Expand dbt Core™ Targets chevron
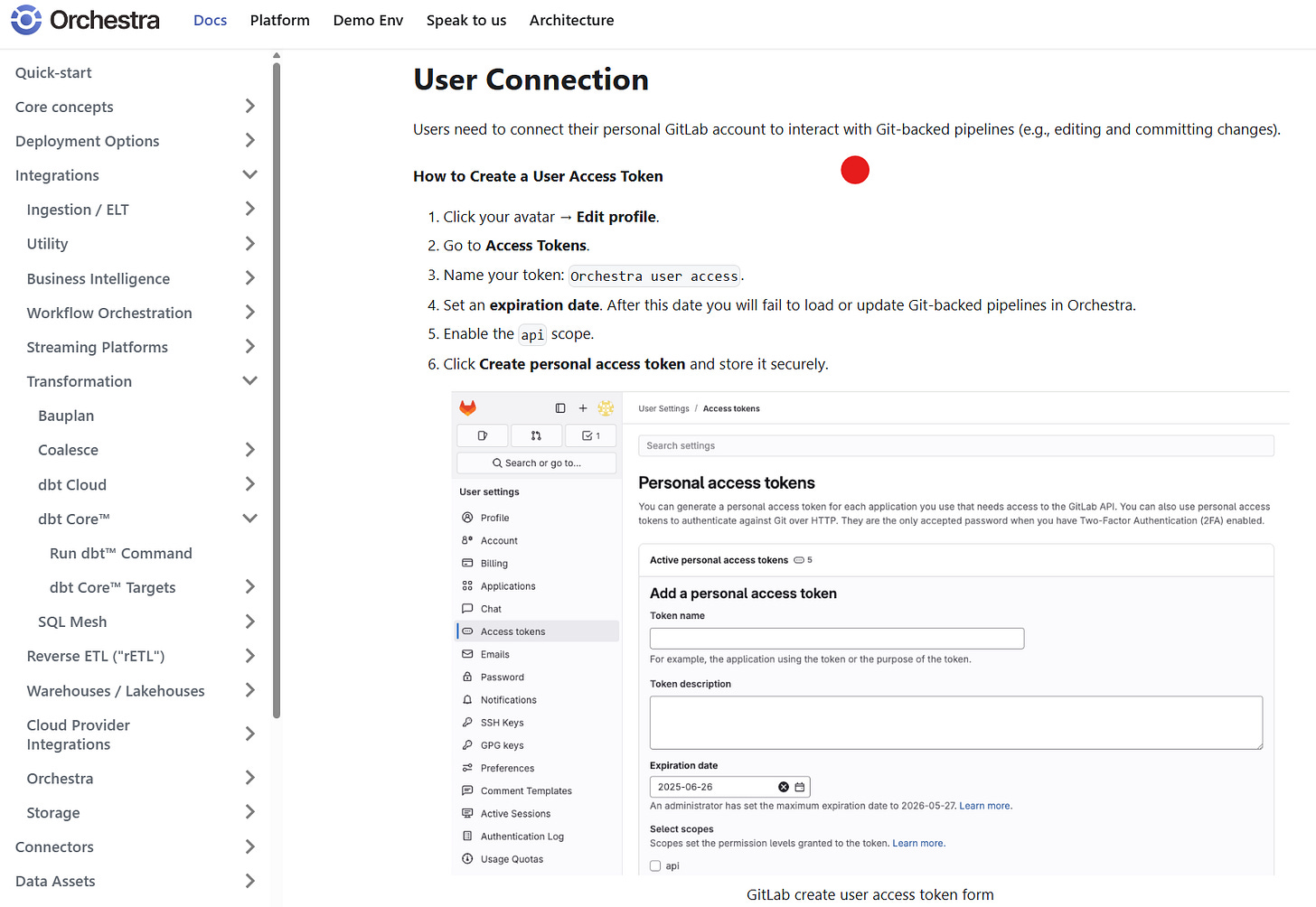The width and height of the screenshot is (1316, 907). point(250,587)
